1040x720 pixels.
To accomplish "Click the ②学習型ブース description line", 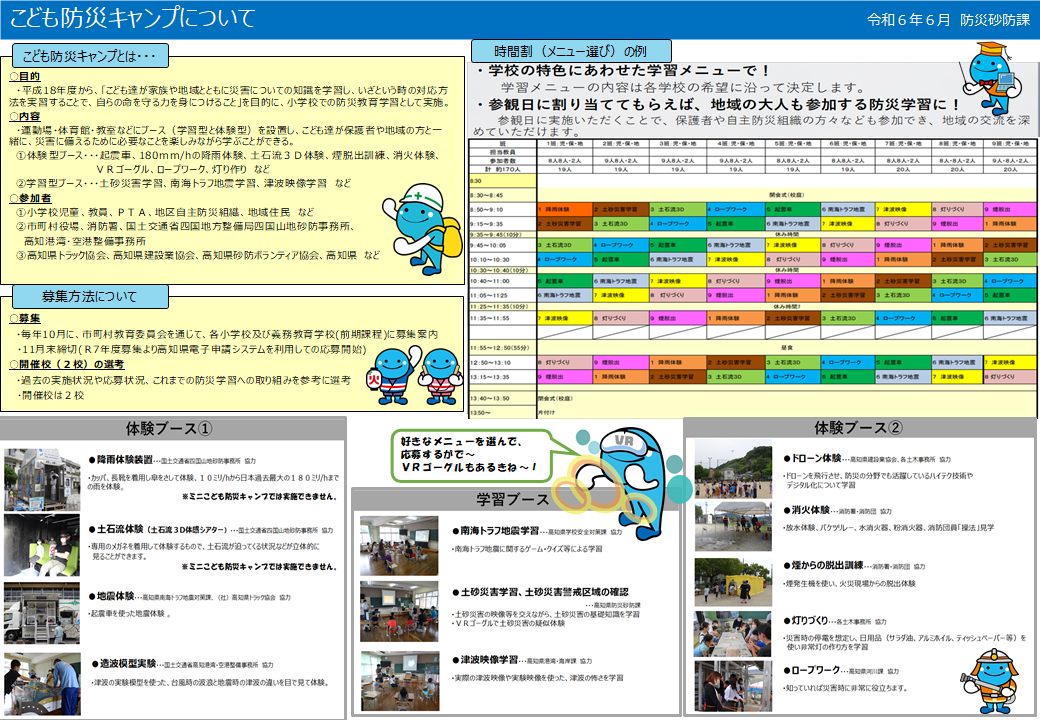I will point(184,183).
